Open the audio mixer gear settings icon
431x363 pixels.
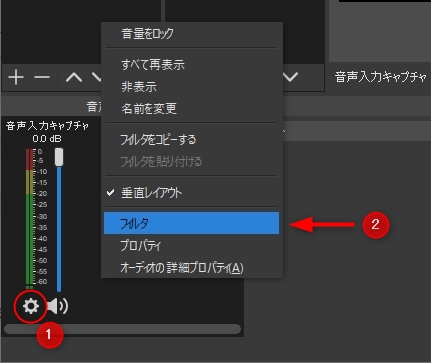point(31,306)
